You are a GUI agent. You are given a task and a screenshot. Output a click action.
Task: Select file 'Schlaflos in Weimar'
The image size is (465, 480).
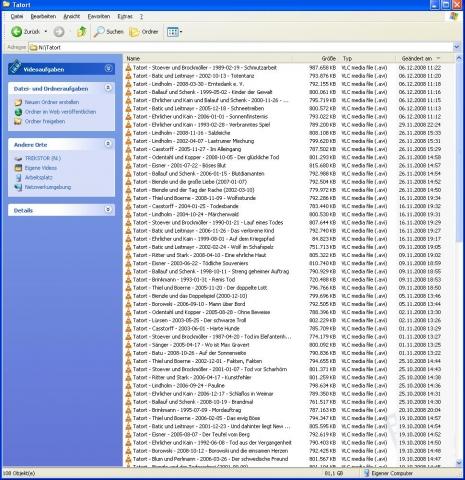[203, 394]
